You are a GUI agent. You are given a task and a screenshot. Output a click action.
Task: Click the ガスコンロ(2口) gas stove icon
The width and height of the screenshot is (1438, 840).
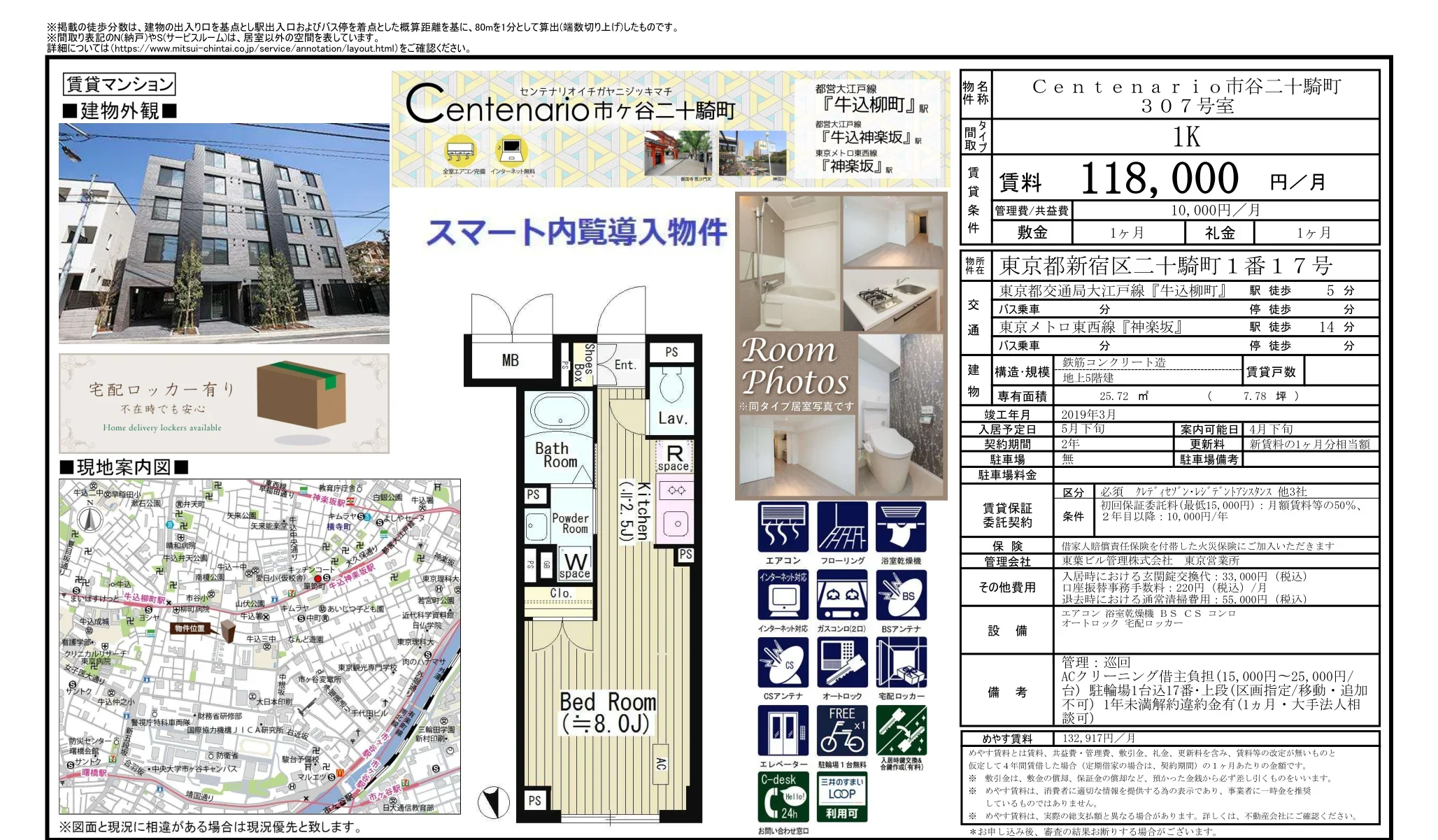pyautogui.click(x=842, y=595)
